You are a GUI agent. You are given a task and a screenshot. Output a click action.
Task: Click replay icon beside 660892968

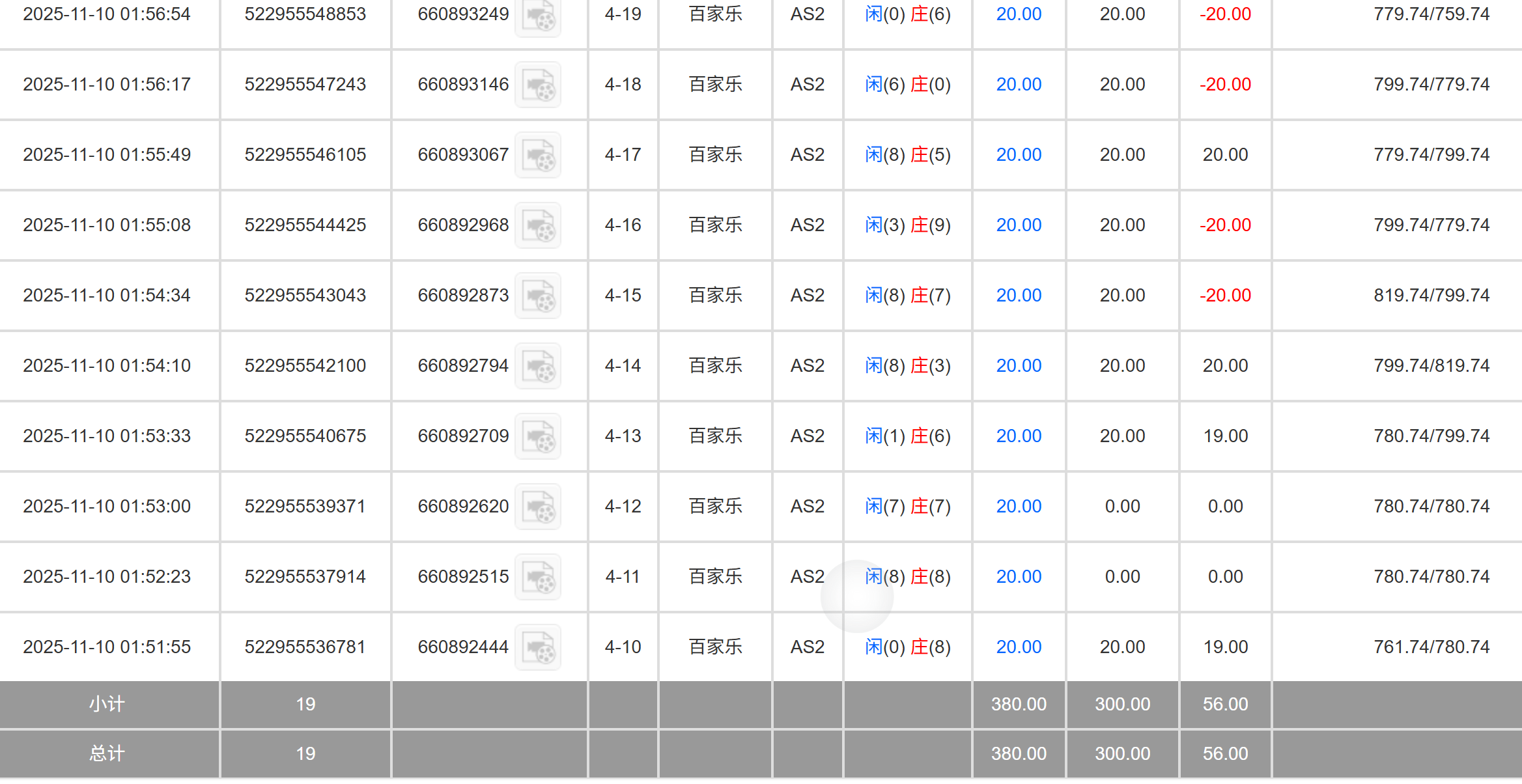[538, 225]
